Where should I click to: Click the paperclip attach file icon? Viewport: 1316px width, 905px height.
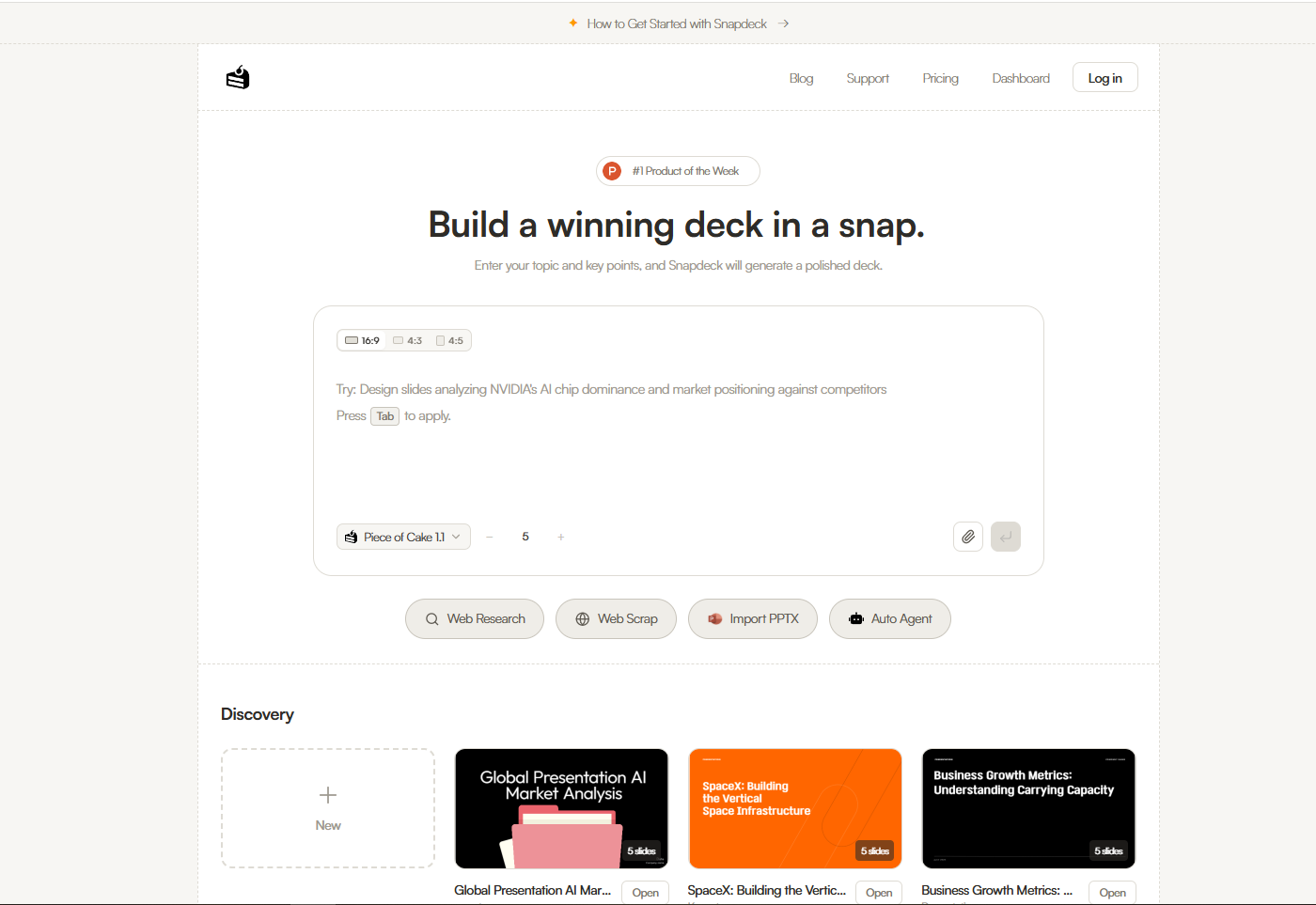click(x=968, y=537)
